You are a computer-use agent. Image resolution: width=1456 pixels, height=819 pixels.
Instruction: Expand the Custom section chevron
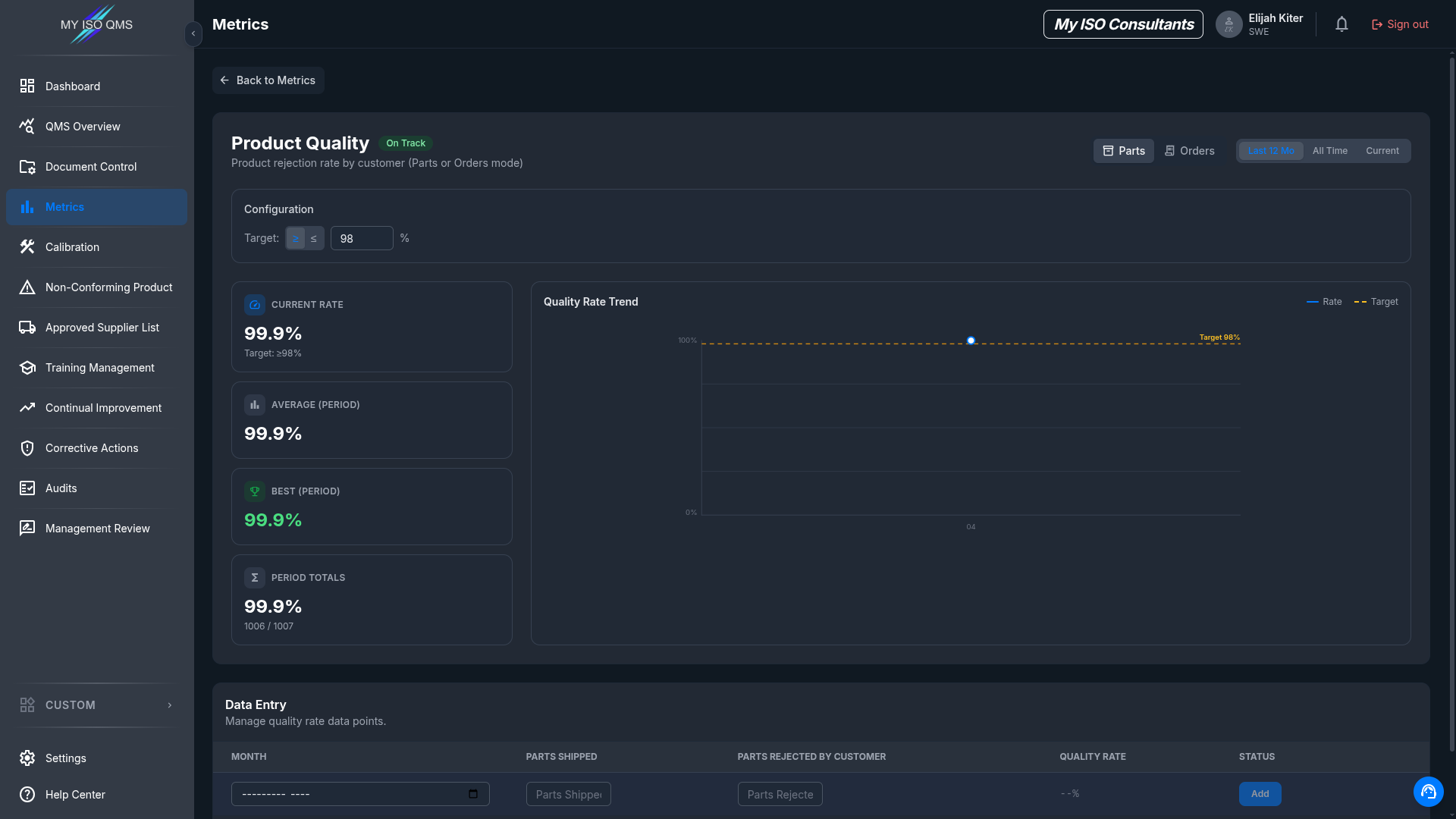click(x=170, y=705)
